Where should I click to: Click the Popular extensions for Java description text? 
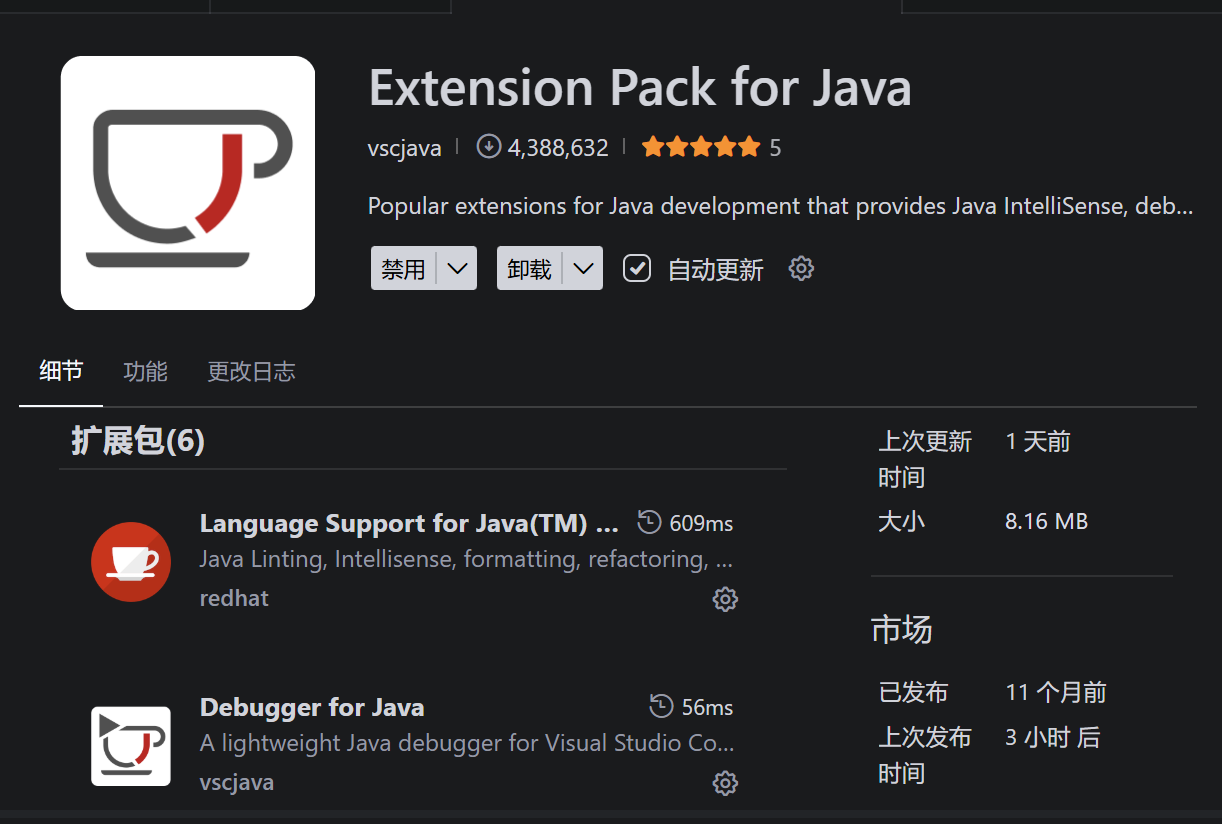point(781,206)
